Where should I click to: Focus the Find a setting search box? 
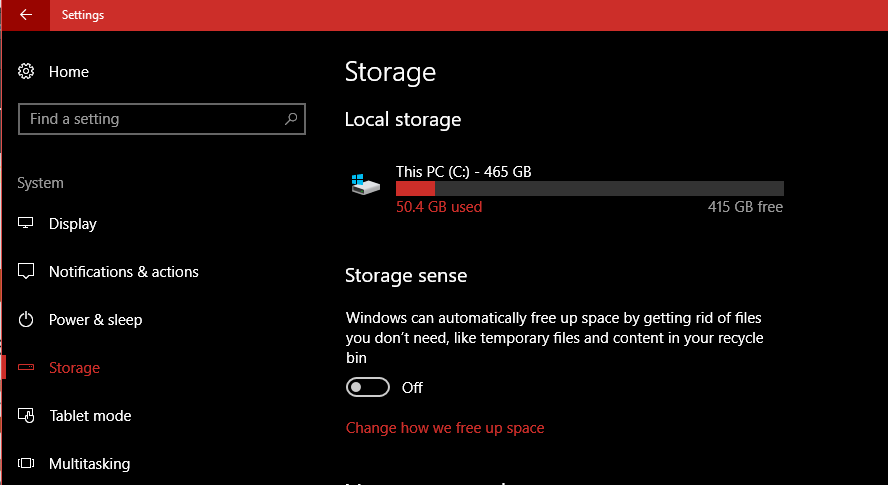(150, 119)
